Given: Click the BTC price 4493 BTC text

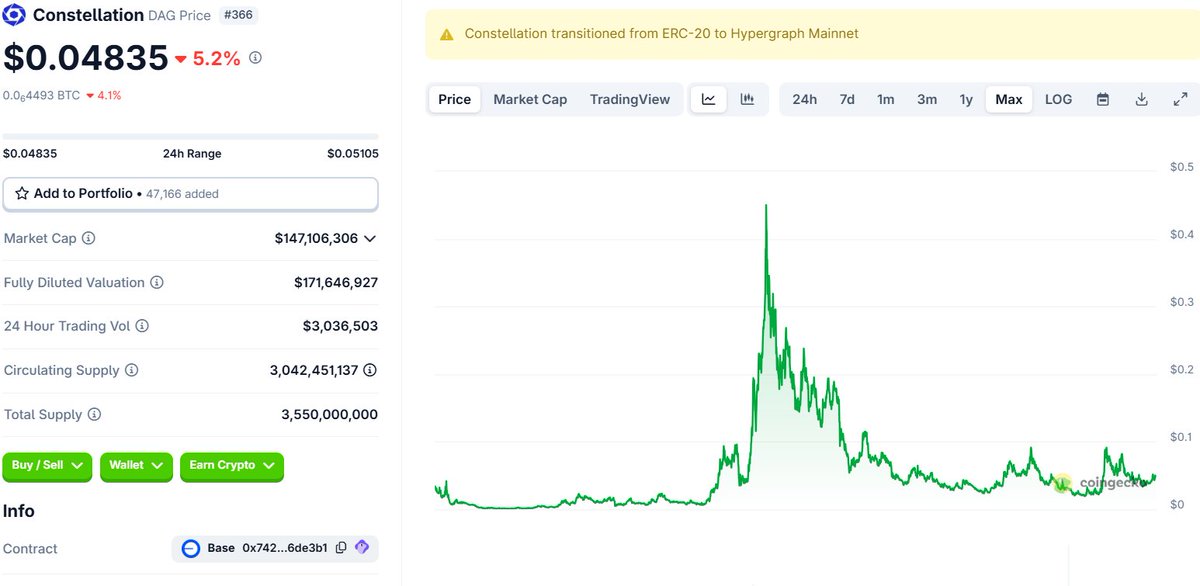Looking at the screenshot, I should [x=41, y=96].
